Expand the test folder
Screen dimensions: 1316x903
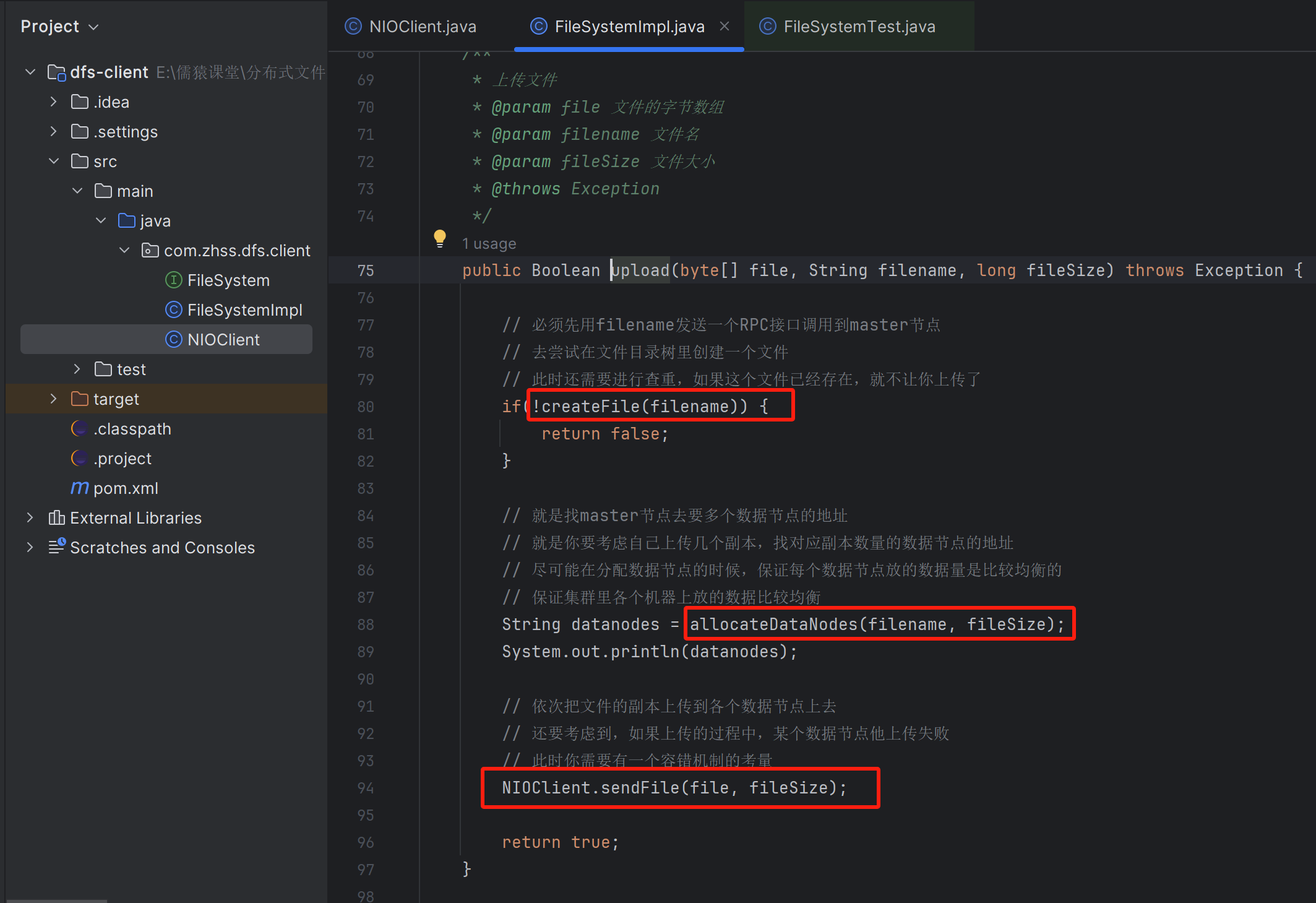coord(77,369)
